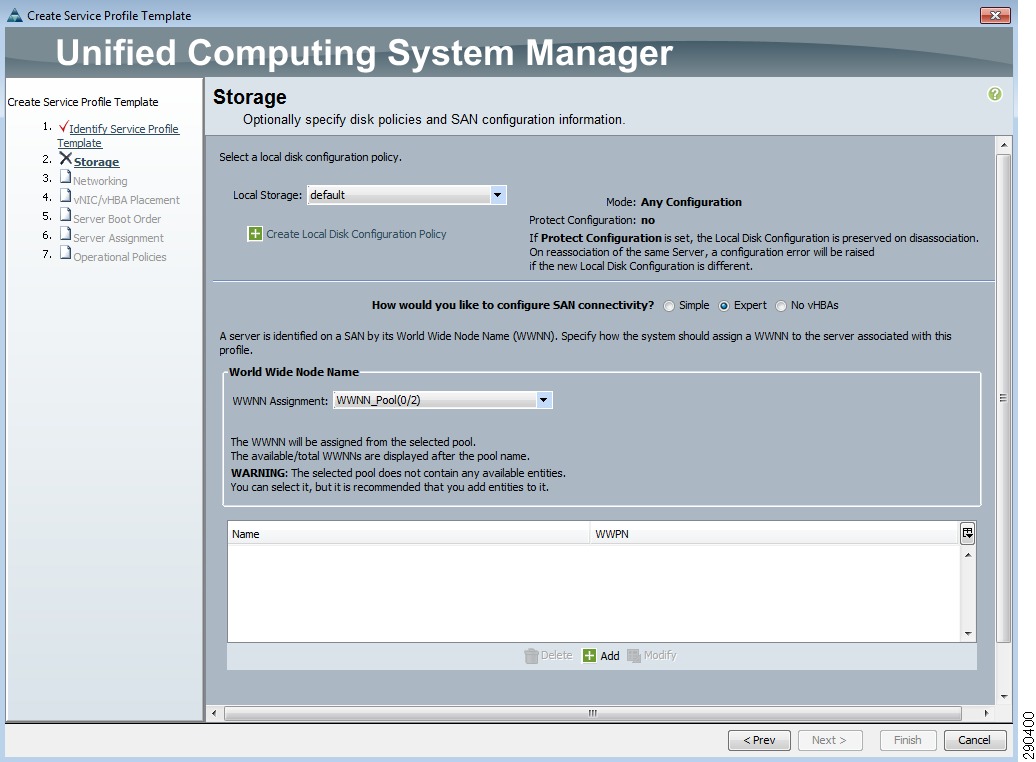Open the Server Assignment step

point(118,239)
